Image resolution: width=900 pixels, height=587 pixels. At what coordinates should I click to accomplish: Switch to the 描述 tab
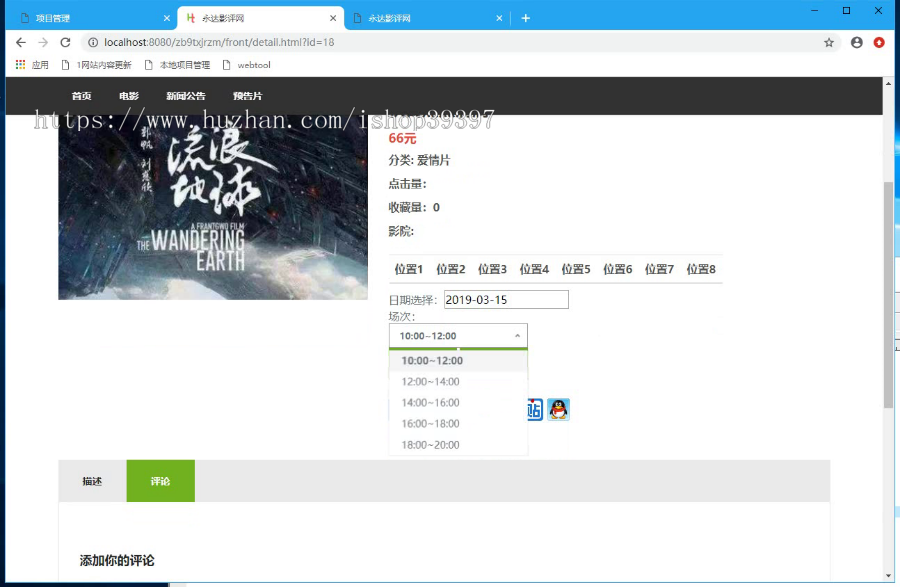click(92, 481)
